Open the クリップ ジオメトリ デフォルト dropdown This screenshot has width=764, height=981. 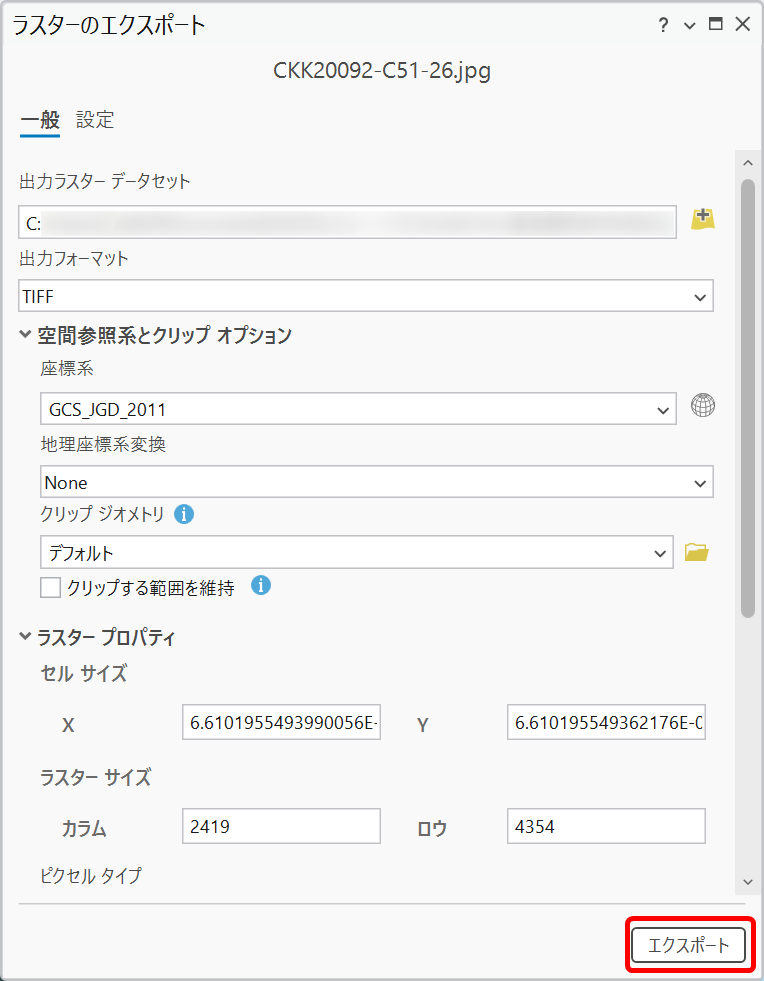click(356, 552)
